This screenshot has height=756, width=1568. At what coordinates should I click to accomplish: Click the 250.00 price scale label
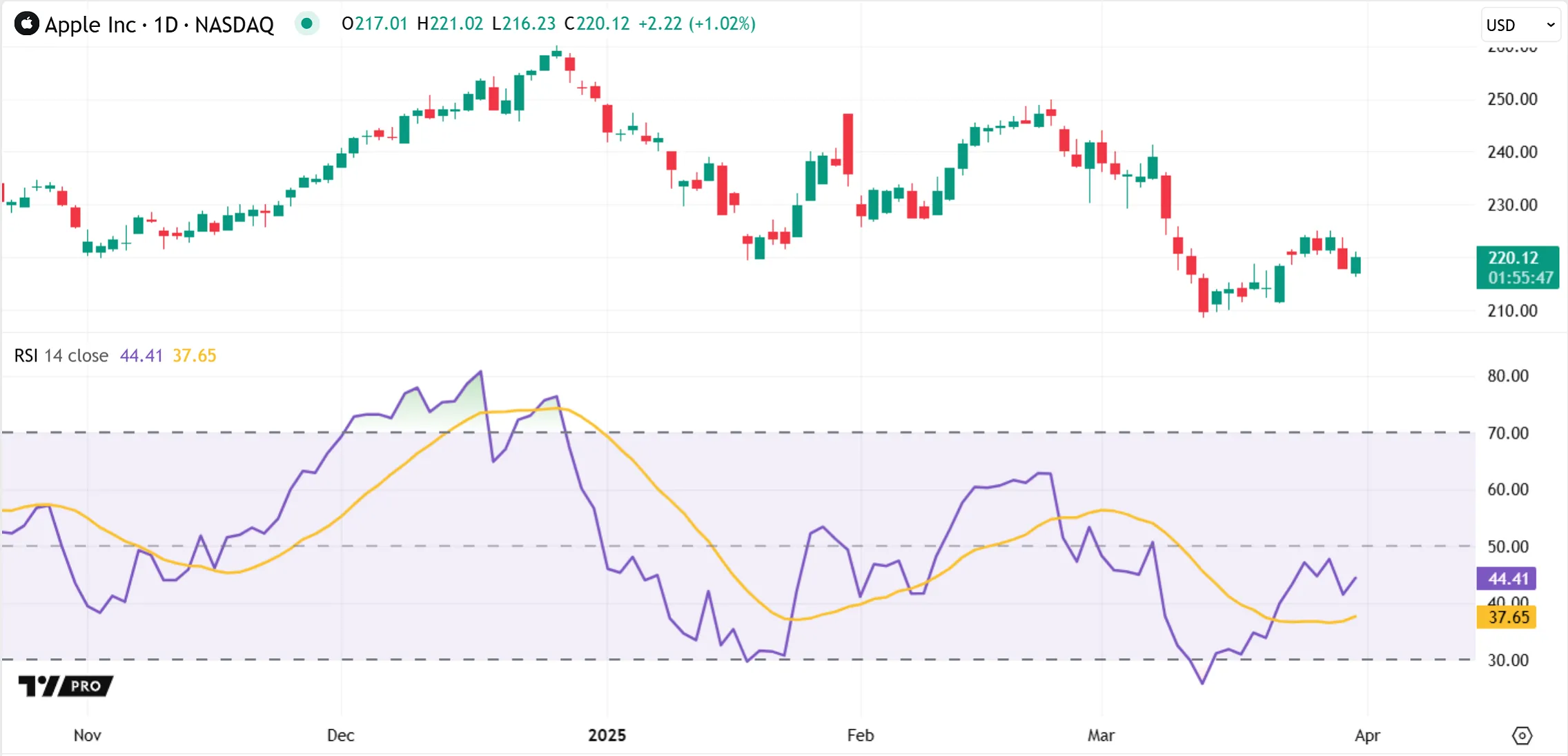pos(1512,99)
